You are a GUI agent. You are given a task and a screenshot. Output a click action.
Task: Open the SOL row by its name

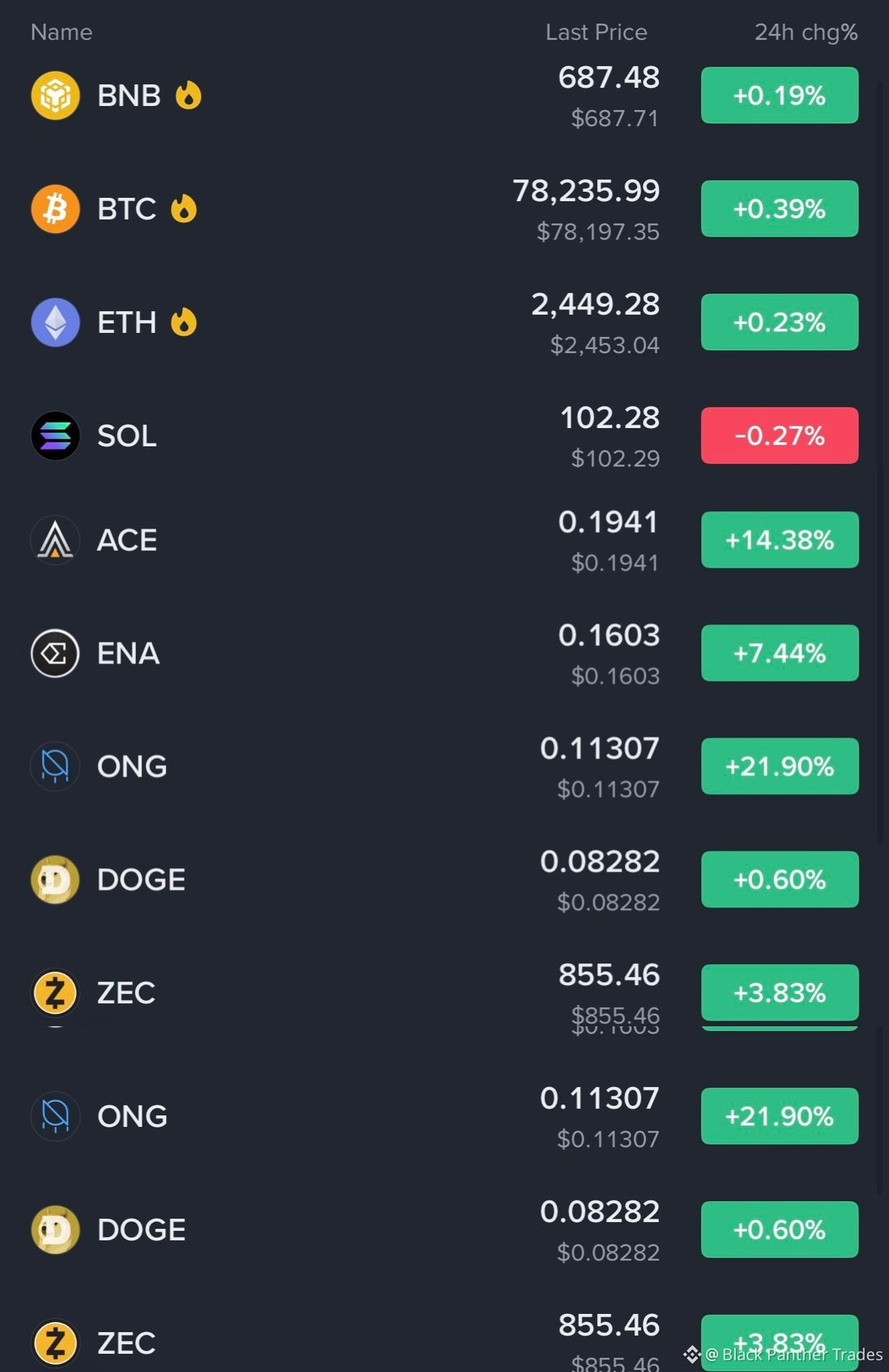click(127, 436)
